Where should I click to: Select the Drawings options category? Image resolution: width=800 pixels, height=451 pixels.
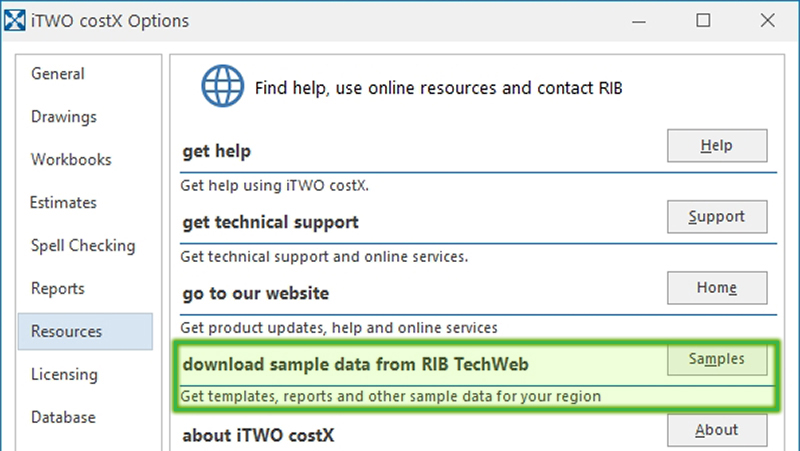64,117
